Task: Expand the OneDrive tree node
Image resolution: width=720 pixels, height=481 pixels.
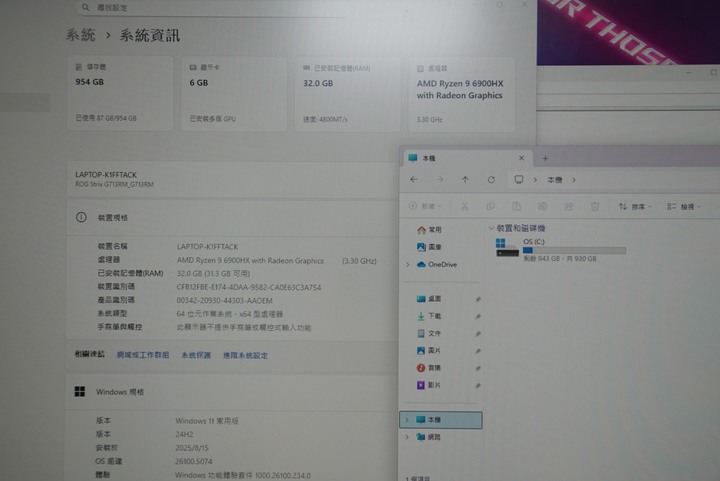Action: pyautogui.click(x=407, y=264)
